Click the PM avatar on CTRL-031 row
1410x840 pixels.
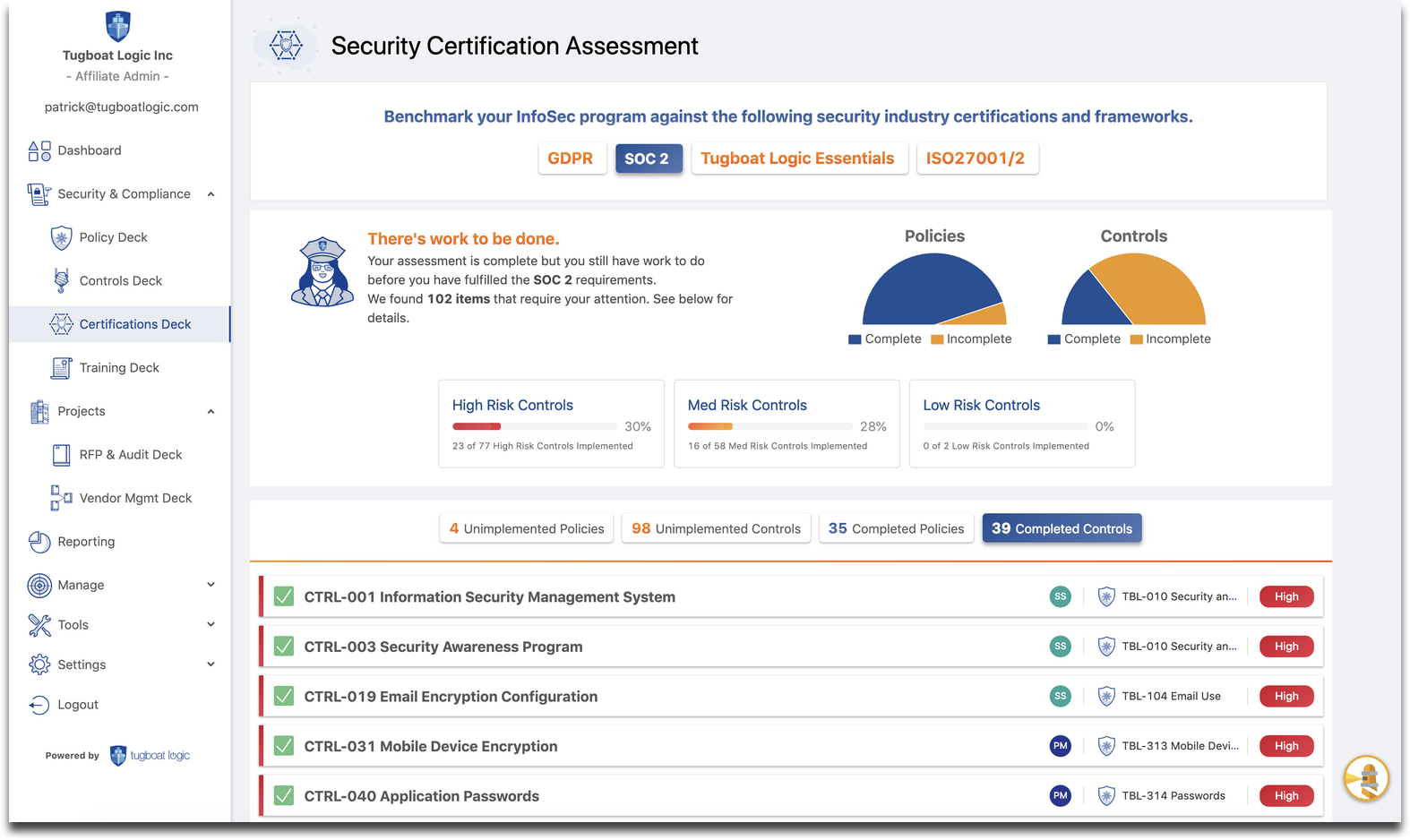click(x=1061, y=746)
